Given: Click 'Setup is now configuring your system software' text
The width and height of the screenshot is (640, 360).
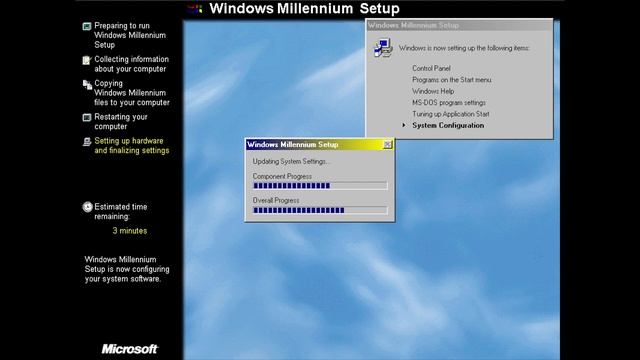Looking at the screenshot, I should coord(127,269).
